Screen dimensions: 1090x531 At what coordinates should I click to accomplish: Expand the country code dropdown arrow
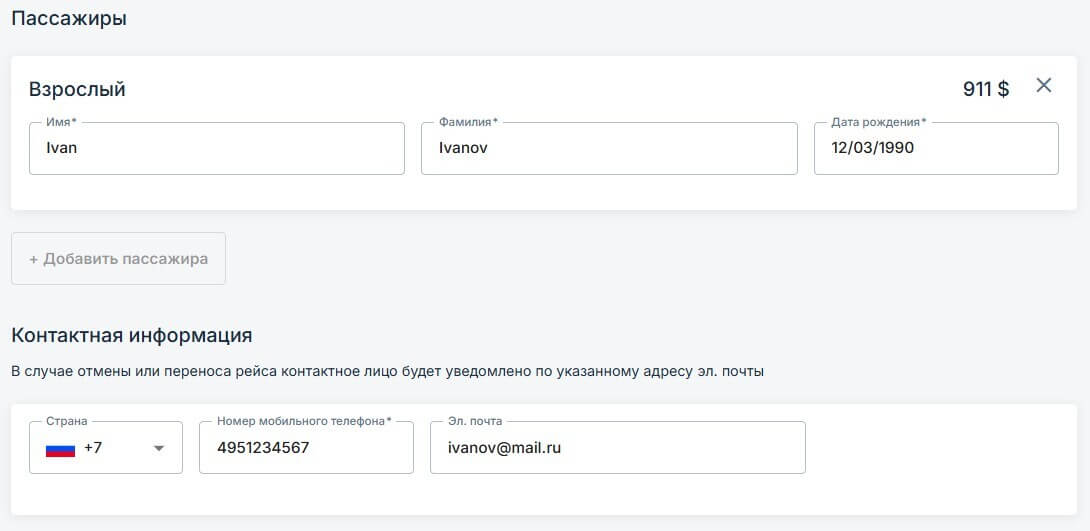[x=158, y=448]
